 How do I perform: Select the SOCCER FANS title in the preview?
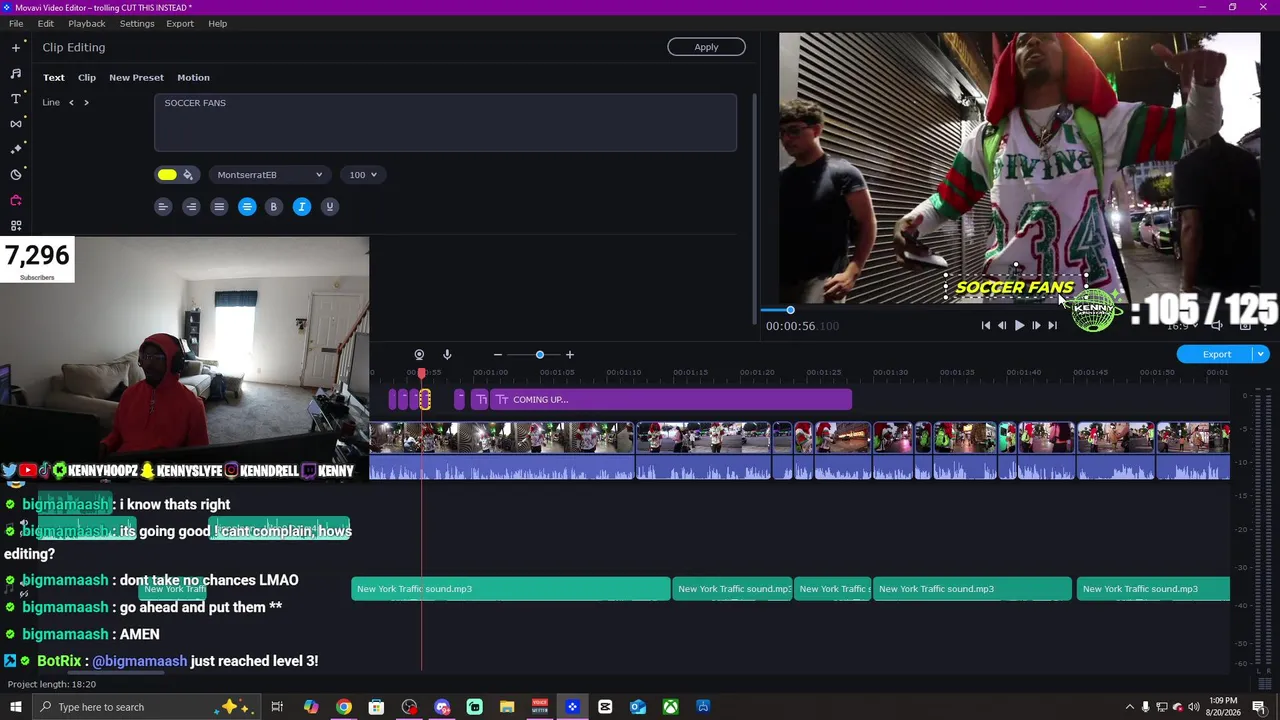click(x=1014, y=288)
